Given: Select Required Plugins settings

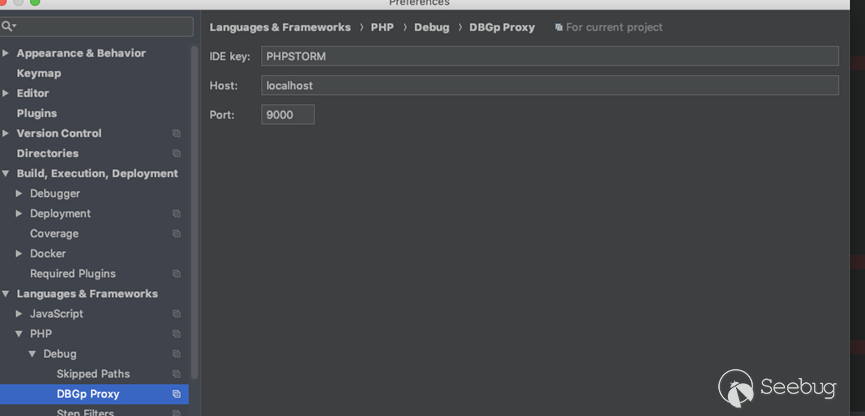Looking at the screenshot, I should tap(73, 274).
